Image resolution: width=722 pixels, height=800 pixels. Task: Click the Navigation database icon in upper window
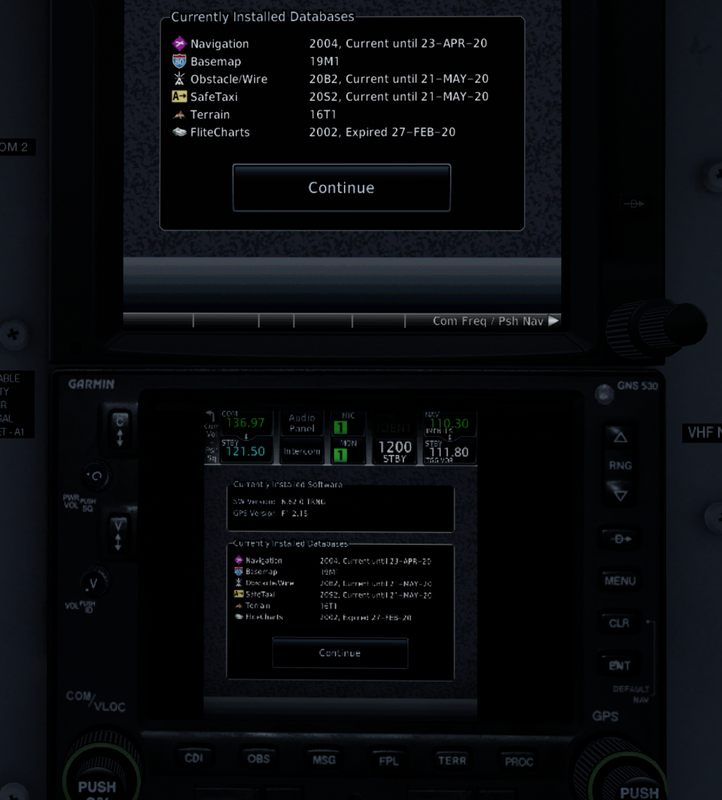179,43
